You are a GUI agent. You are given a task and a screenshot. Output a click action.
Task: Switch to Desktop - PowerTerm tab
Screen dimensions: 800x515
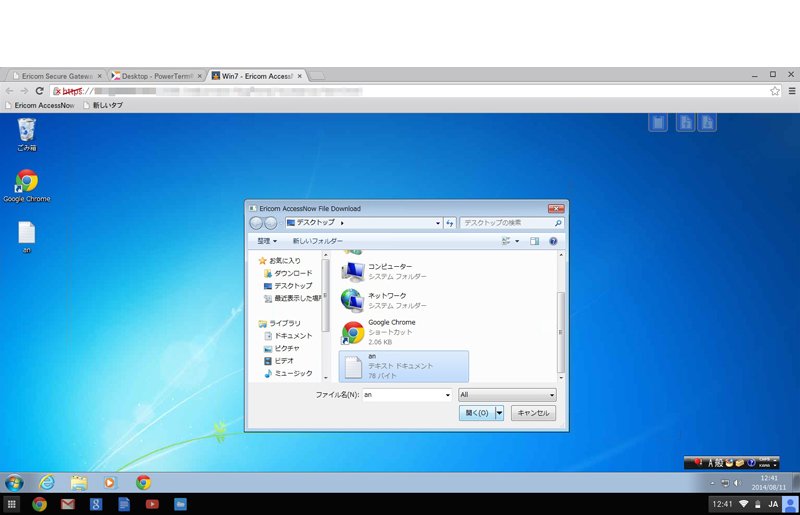(x=156, y=76)
